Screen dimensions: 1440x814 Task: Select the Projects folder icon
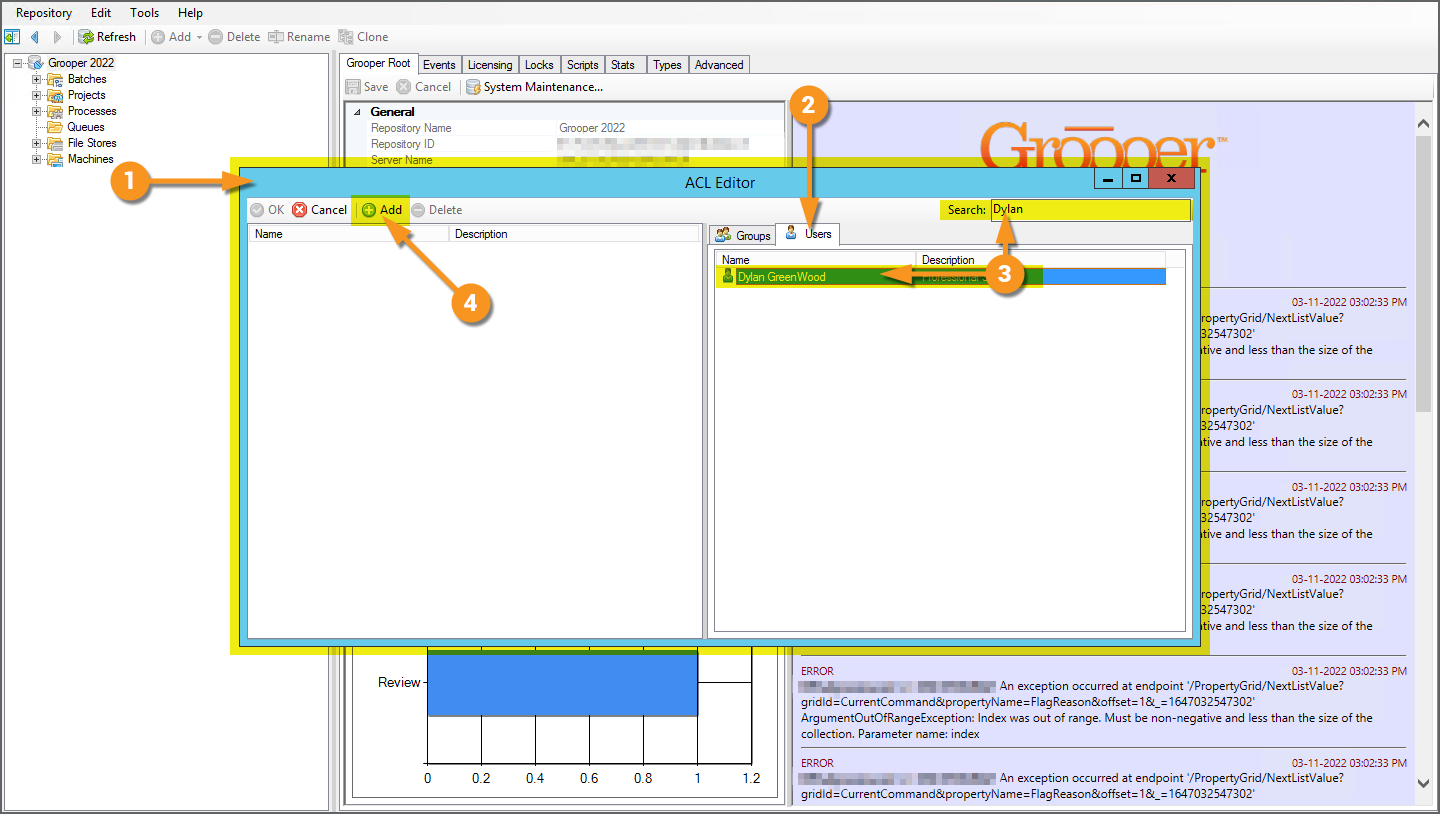[55, 95]
